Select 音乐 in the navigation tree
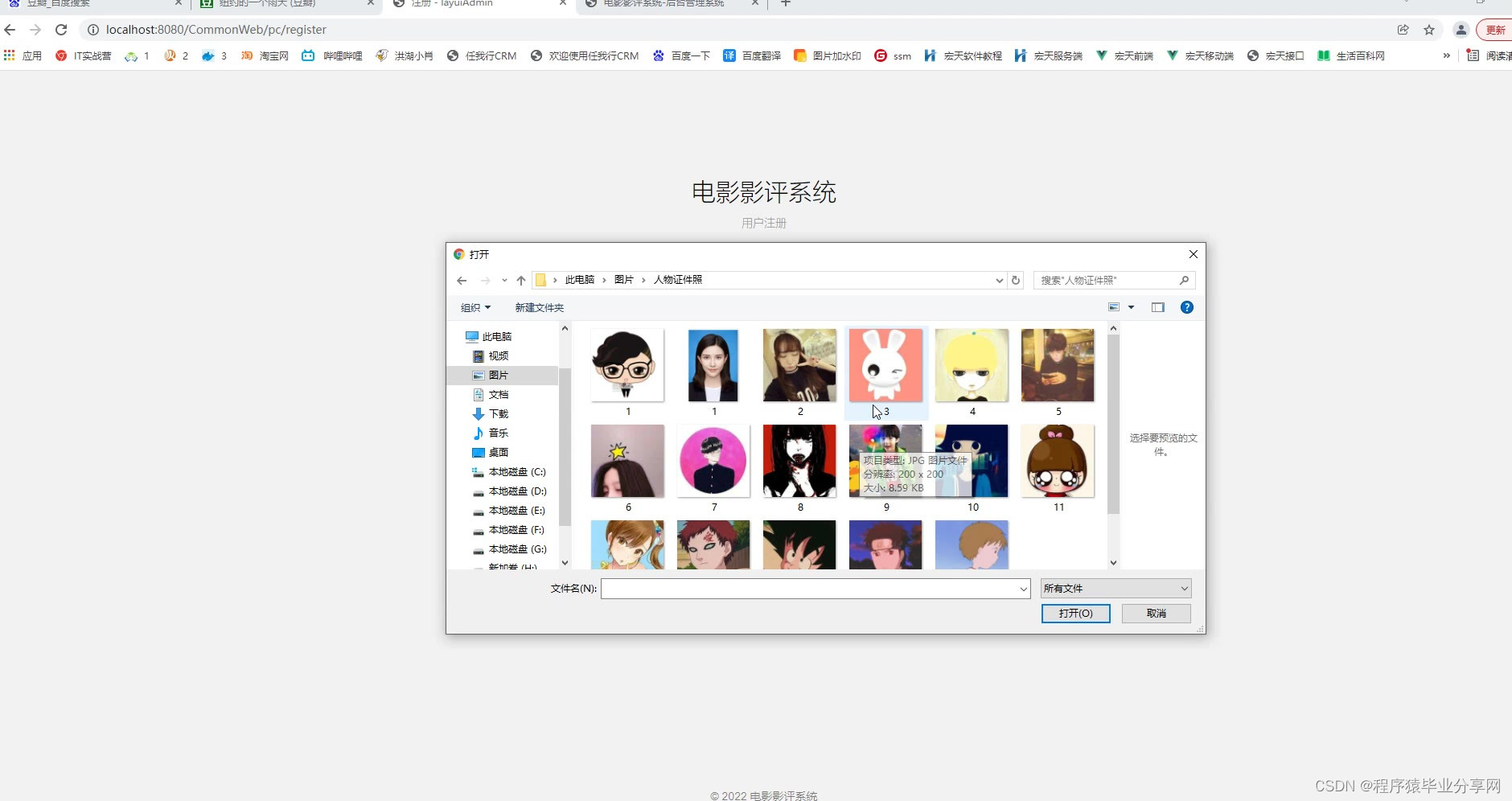The height and width of the screenshot is (801, 1512). coord(491,433)
